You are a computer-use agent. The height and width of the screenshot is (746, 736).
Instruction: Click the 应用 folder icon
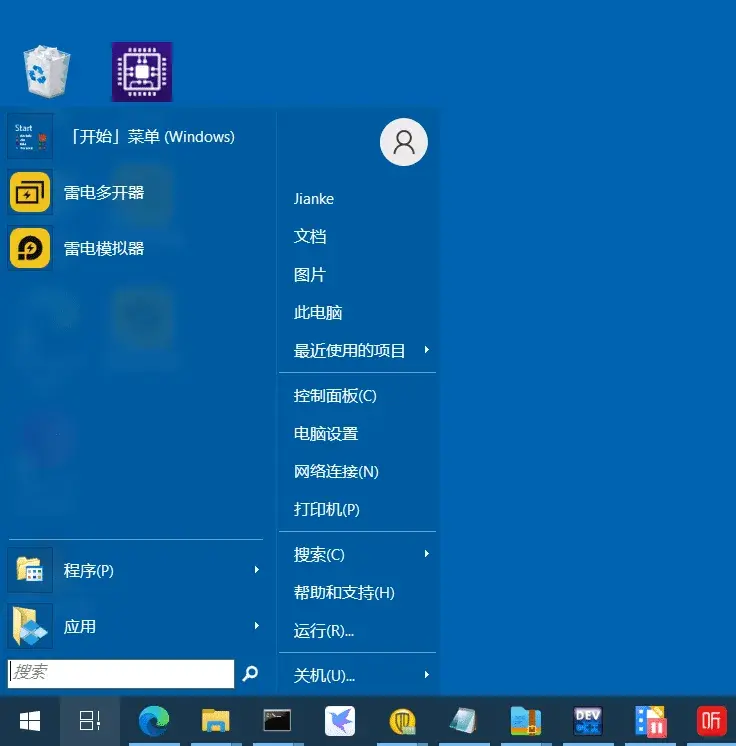(30, 626)
